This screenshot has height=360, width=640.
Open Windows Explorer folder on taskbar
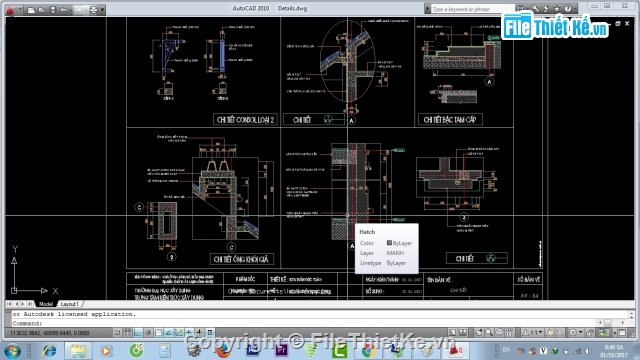pos(78,351)
